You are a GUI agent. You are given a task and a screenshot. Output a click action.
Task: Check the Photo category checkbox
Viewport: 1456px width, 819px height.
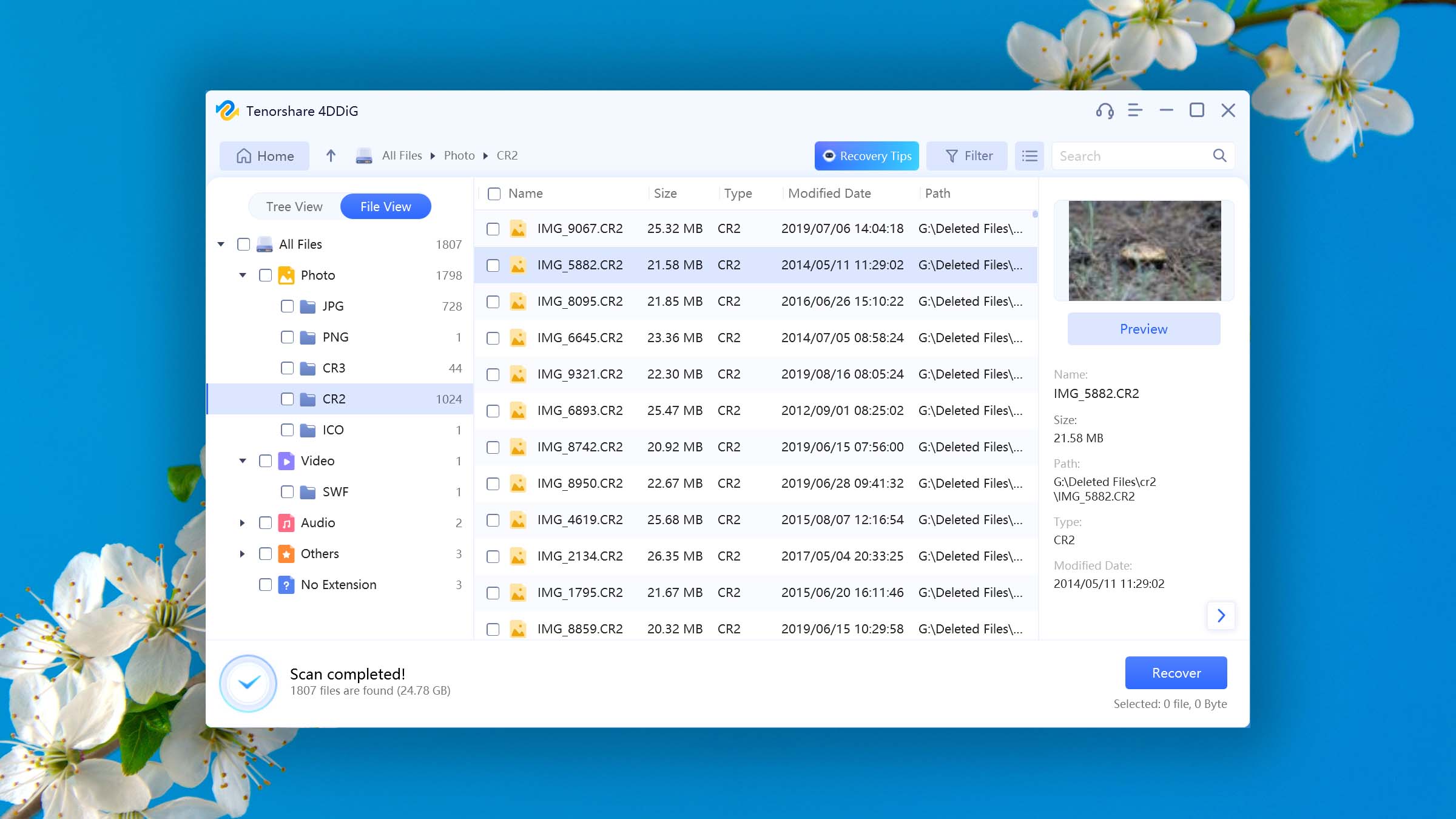(265, 275)
